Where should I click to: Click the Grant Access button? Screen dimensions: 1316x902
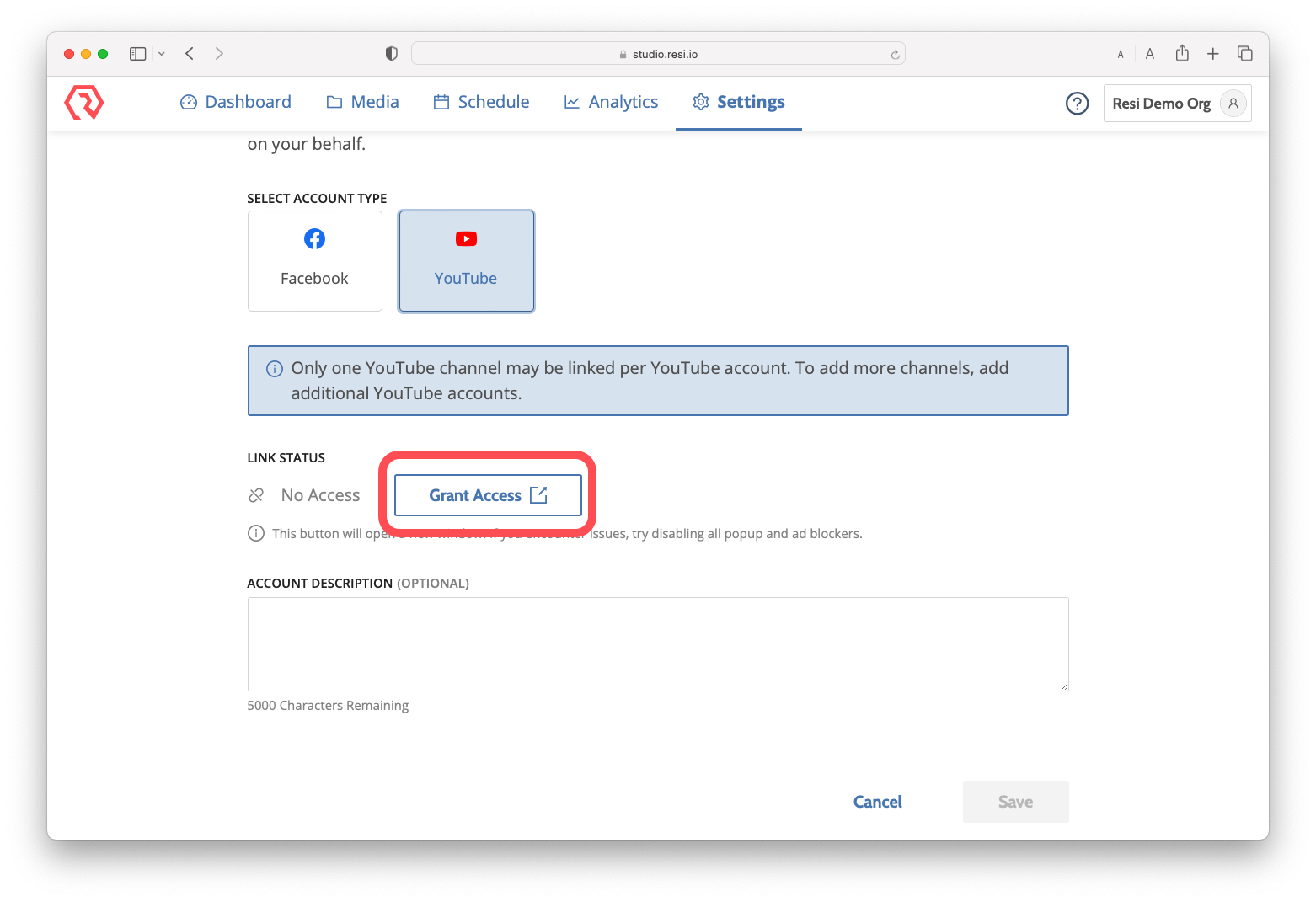click(x=487, y=495)
